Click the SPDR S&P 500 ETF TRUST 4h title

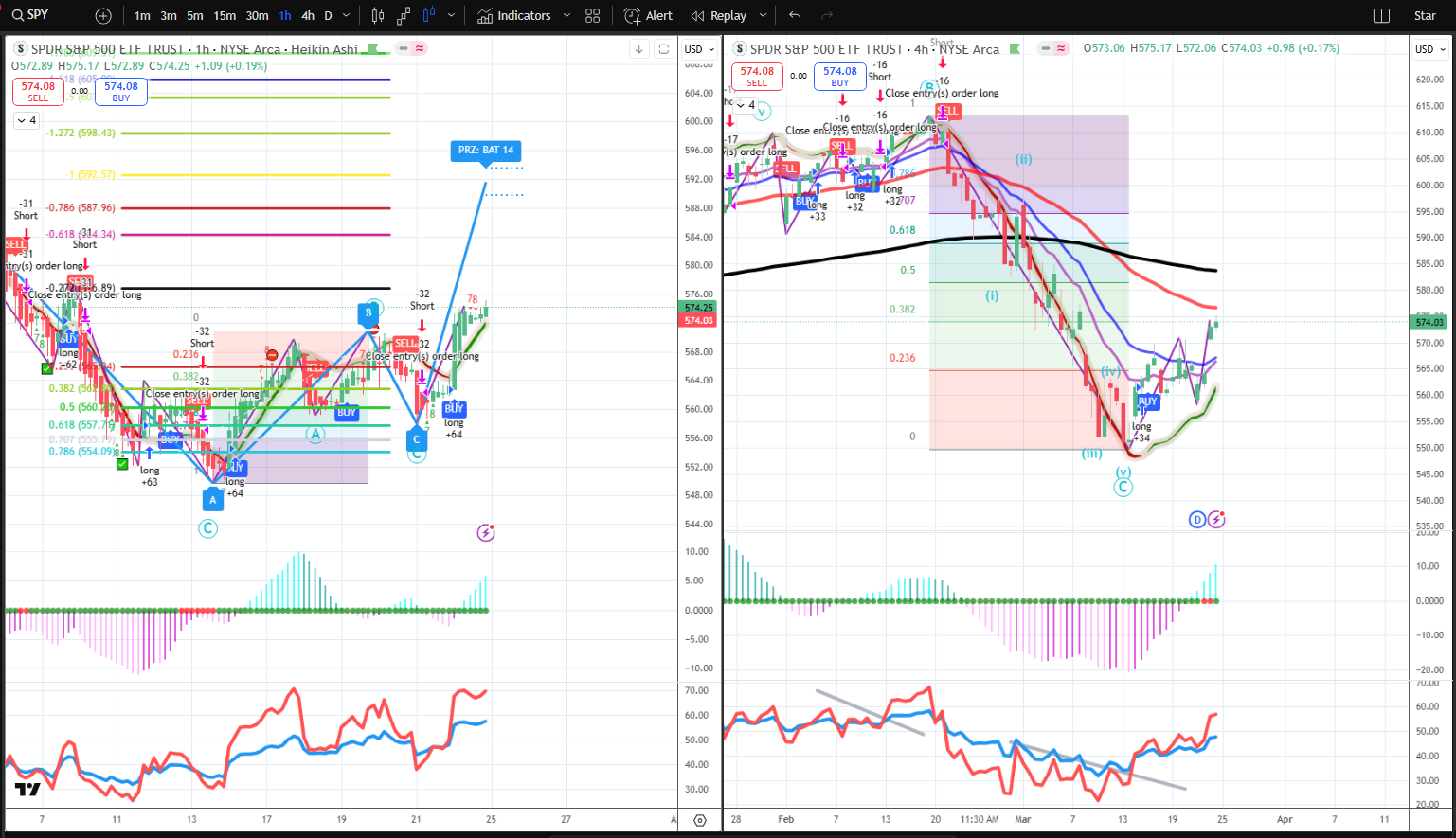[873, 49]
